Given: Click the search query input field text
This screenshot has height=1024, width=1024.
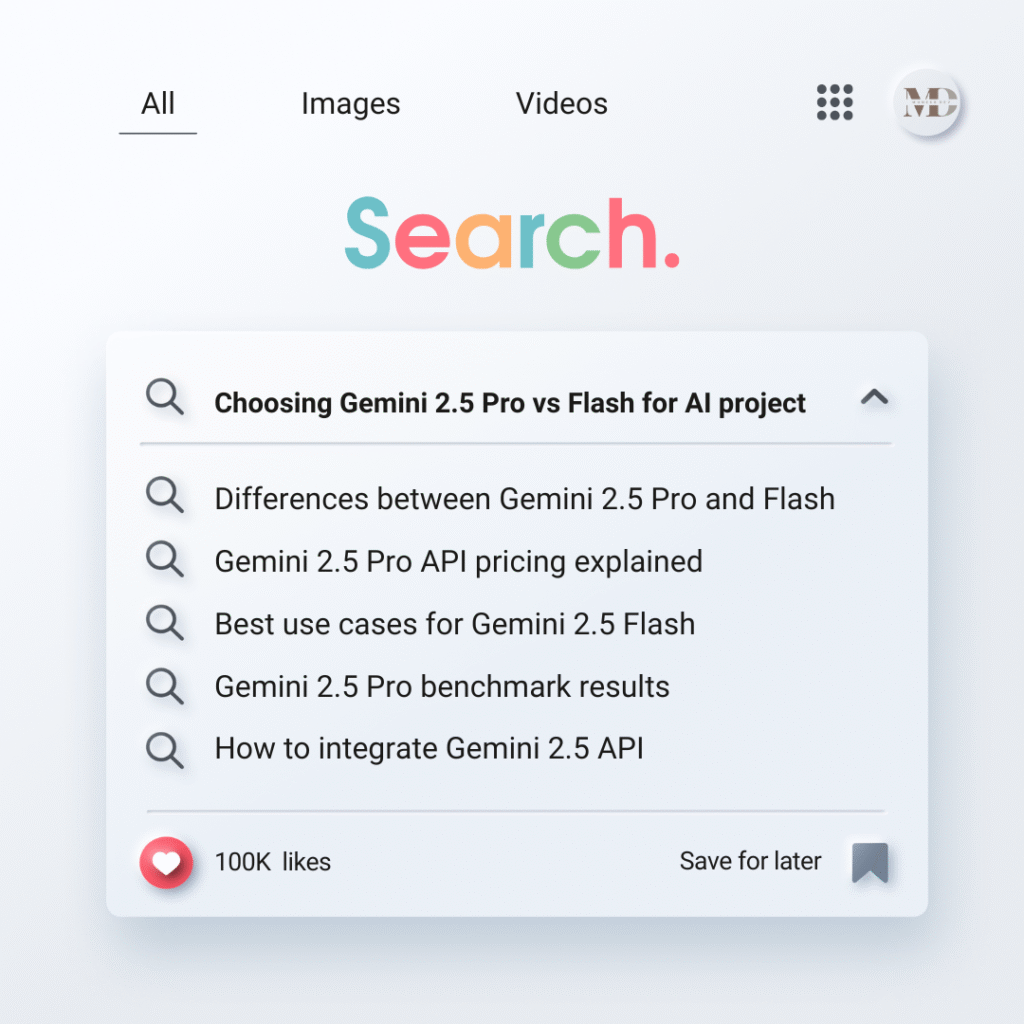Looking at the screenshot, I should 510,403.
